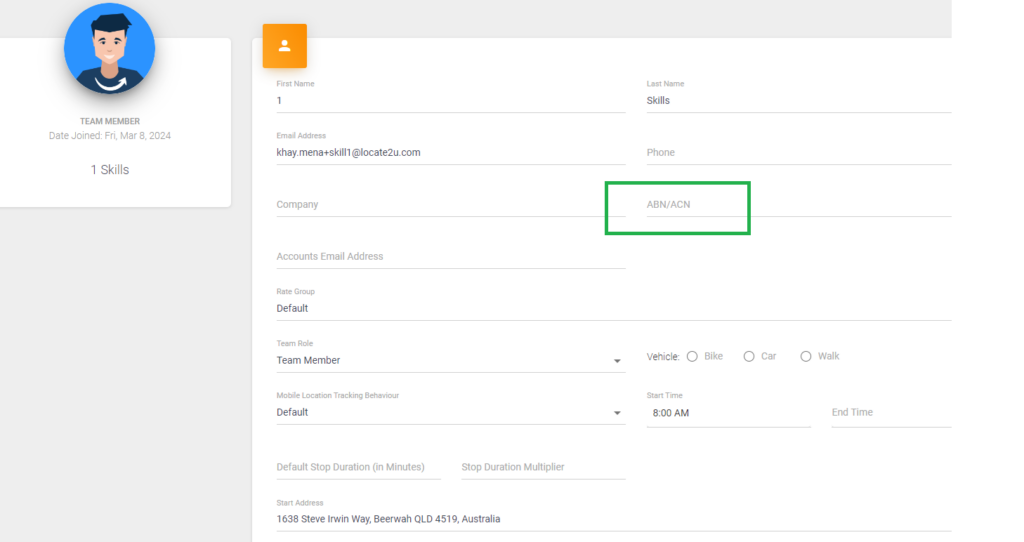This screenshot has width=1024, height=542.
Task: Click the orange person profile icon
Action: coord(285,46)
